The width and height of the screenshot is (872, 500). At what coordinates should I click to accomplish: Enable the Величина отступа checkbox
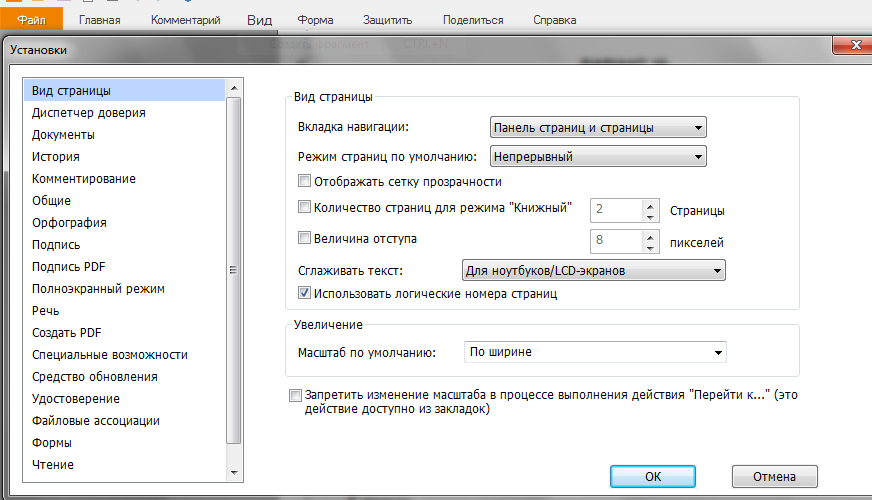tap(305, 239)
